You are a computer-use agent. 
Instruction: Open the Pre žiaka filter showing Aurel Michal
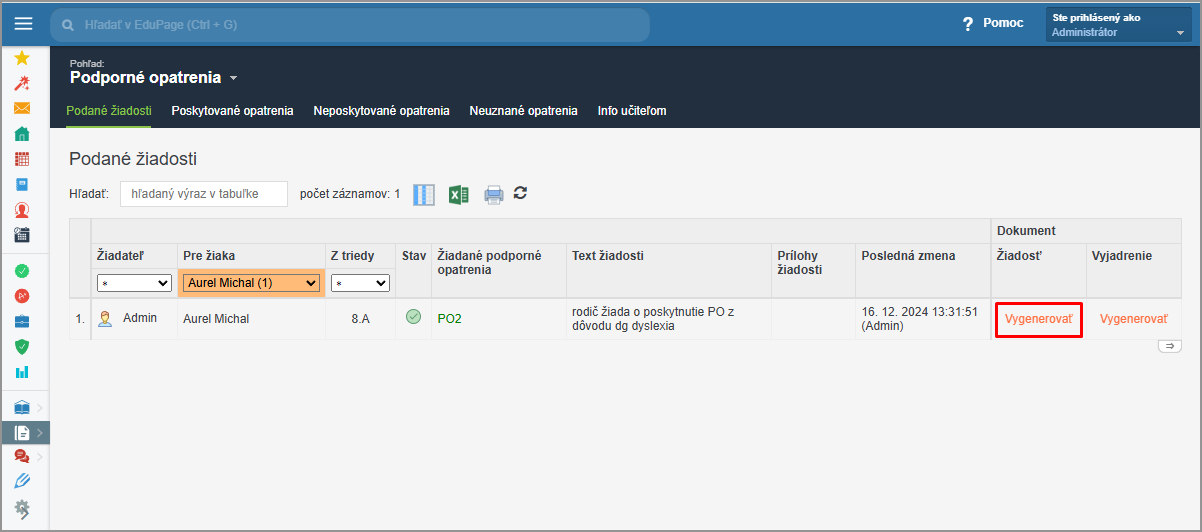(252, 283)
